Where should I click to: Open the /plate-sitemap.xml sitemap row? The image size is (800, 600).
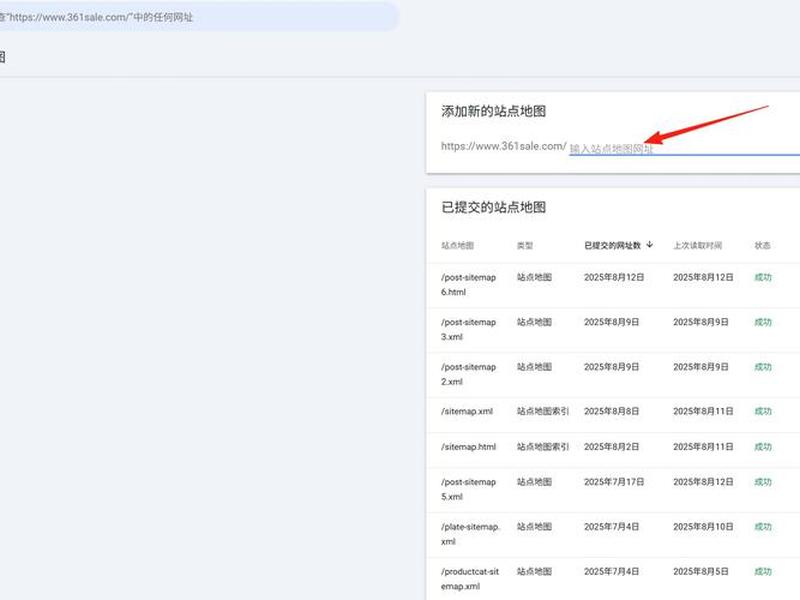(x=613, y=535)
